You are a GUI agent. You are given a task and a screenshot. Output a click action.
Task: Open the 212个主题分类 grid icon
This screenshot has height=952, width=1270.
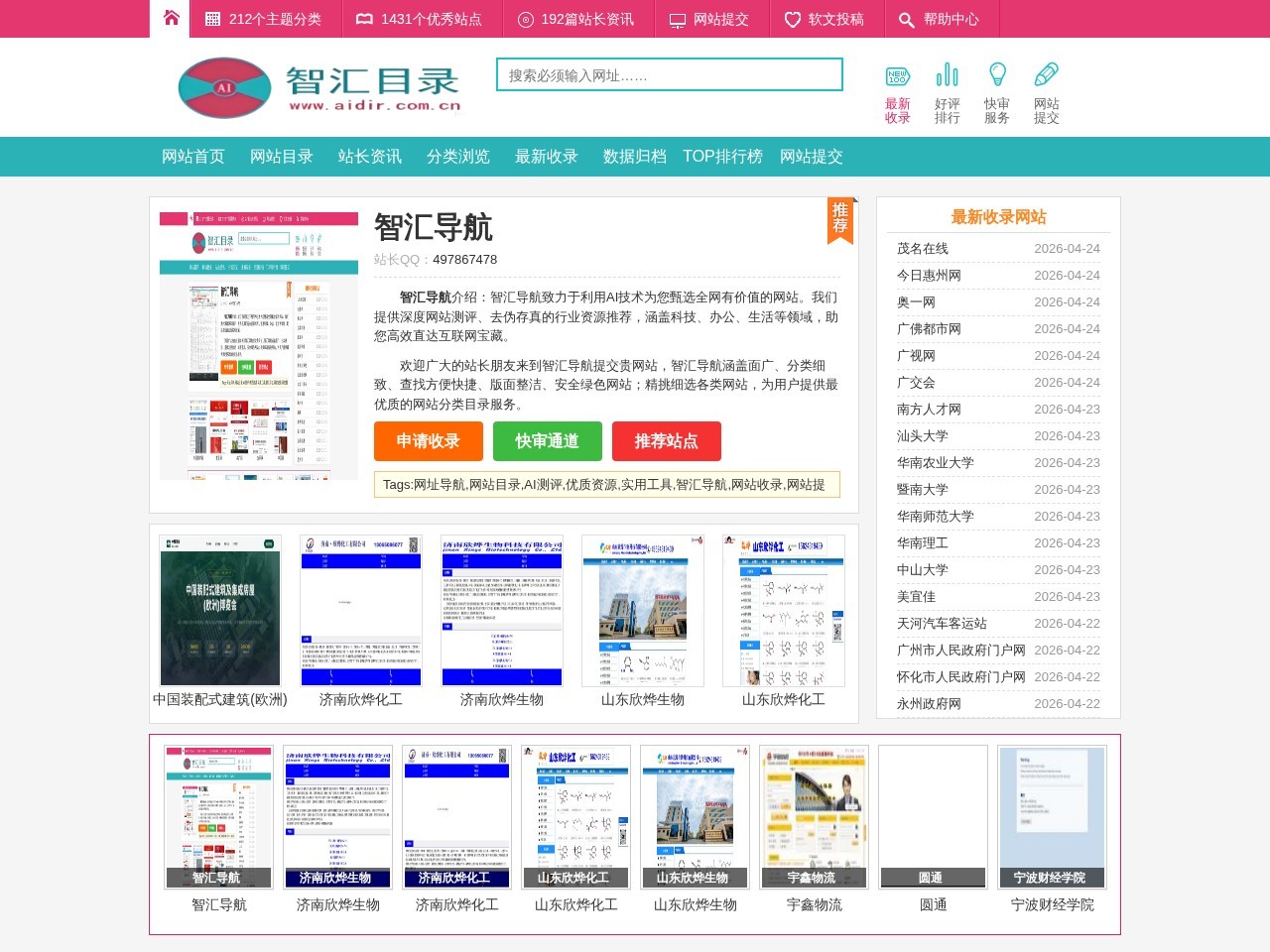click(x=211, y=18)
